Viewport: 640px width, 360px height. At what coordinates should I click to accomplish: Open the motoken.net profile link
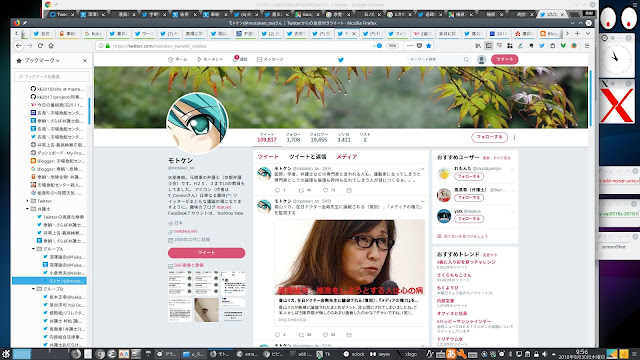pos(185,231)
